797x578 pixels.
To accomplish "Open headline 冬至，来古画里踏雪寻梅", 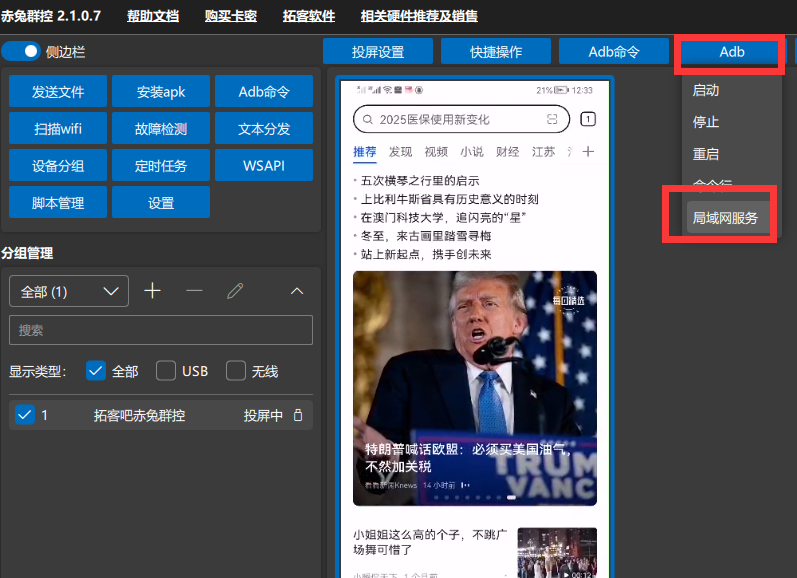I will 426,236.
